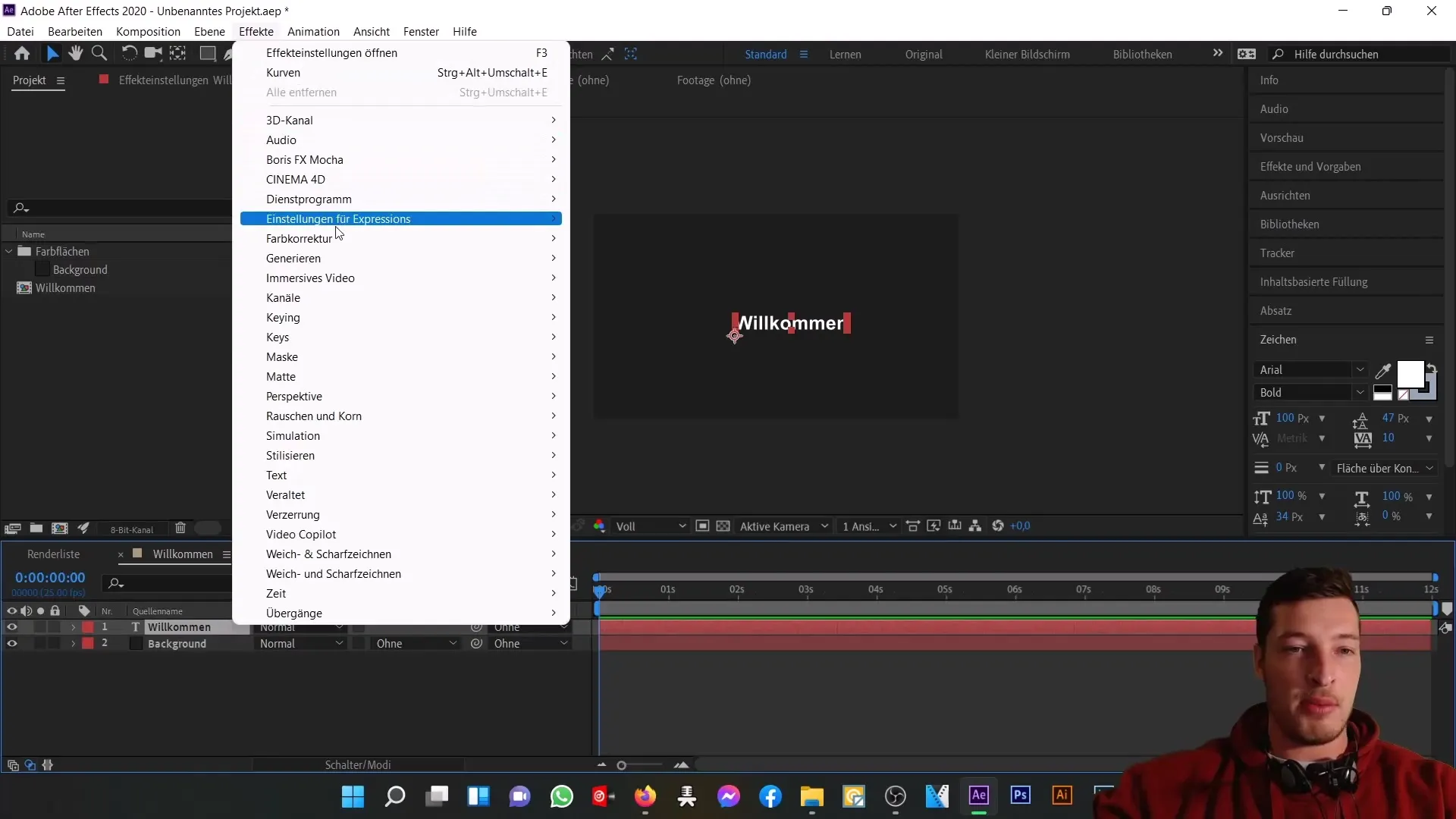This screenshot has width=1456, height=819.
Task: Select Stilisieren submenu expander arrow
Action: (x=556, y=455)
